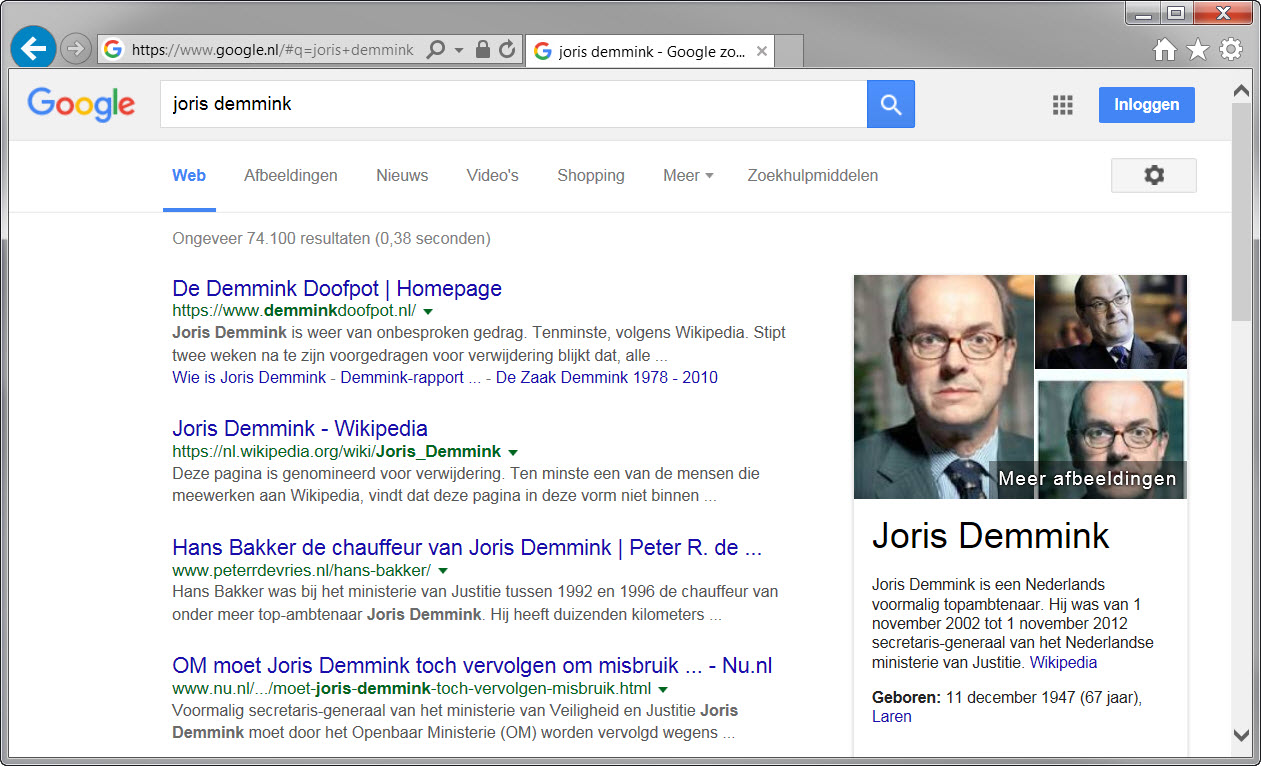
Task: Click the 'https://www.demminkdoofpot.nl/' green URL
Action: pyautogui.click(x=294, y=312)
